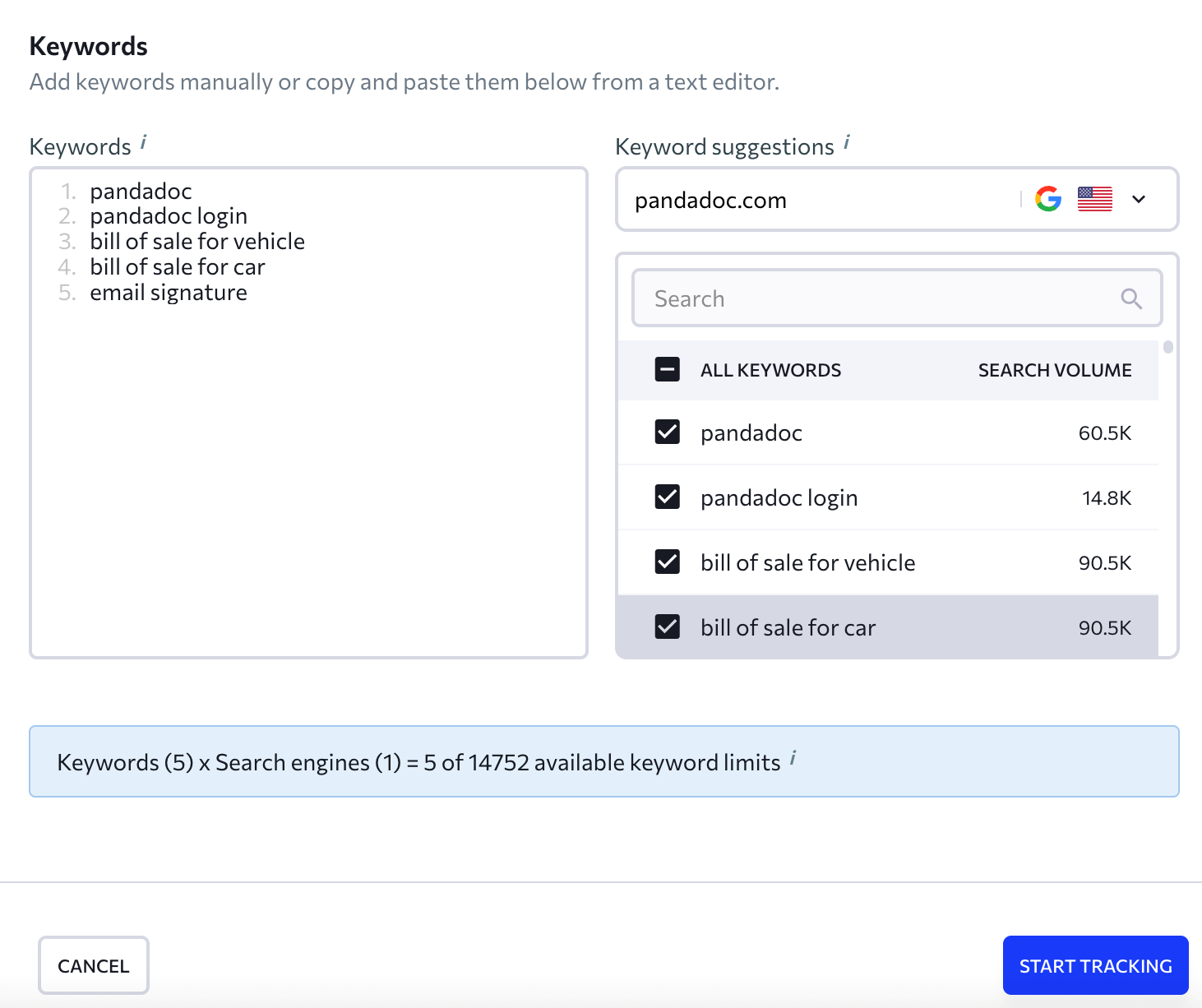Click 'bill of sale for vehicle' suggestion label

tap(807, 562)
